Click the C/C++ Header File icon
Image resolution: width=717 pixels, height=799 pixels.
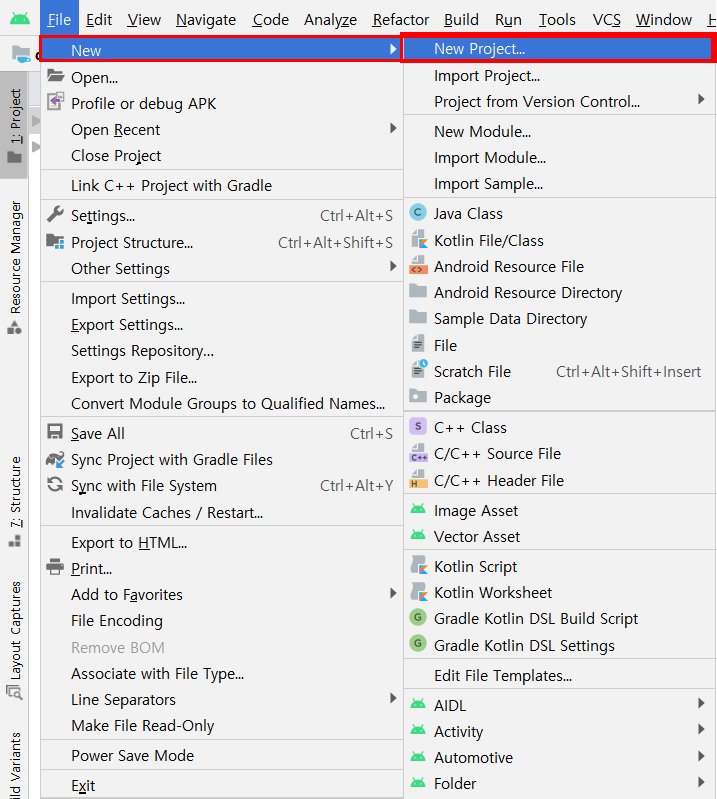pyautogui.click(x=419, y=479)
